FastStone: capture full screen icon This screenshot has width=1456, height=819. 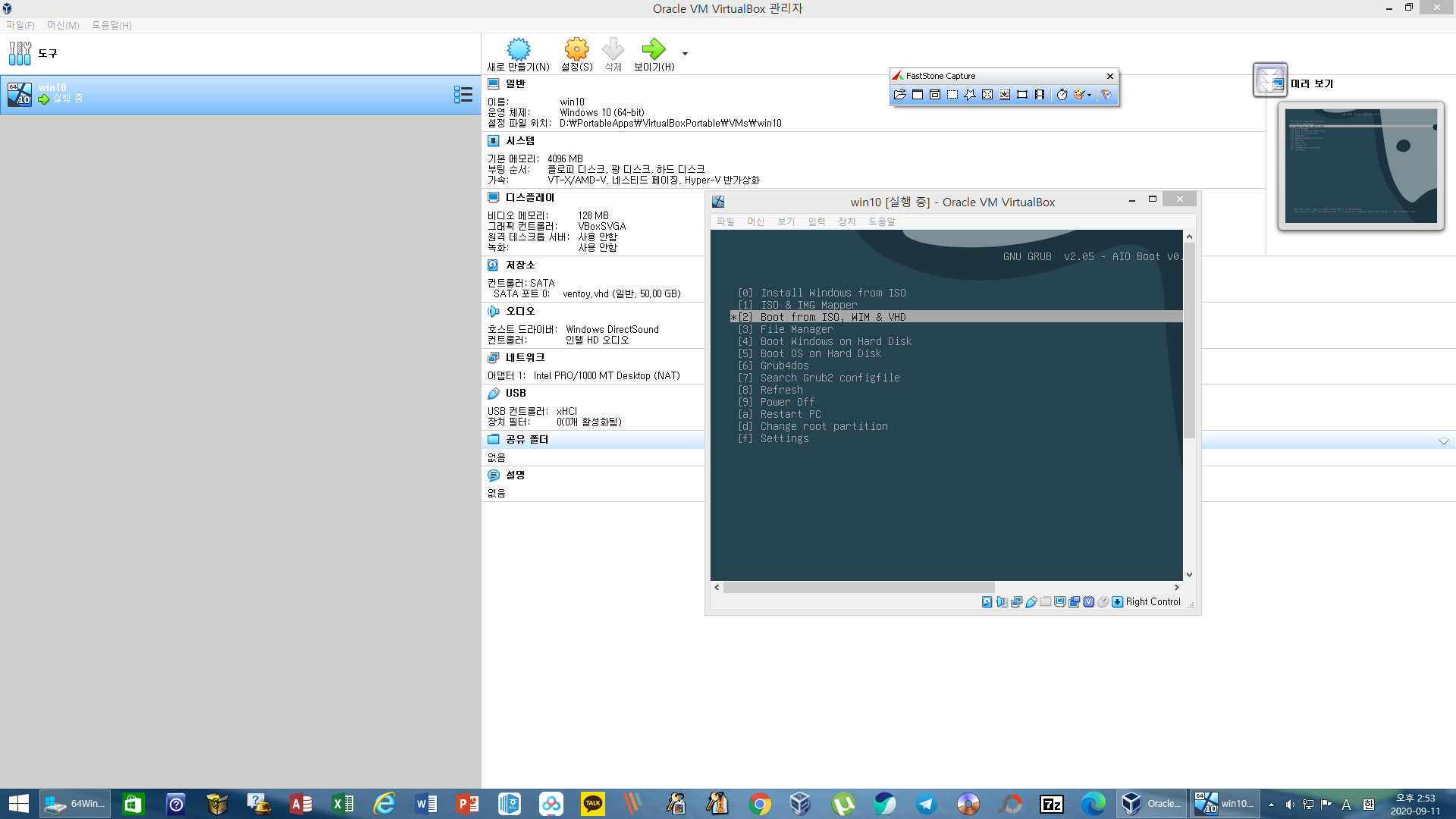987,95
